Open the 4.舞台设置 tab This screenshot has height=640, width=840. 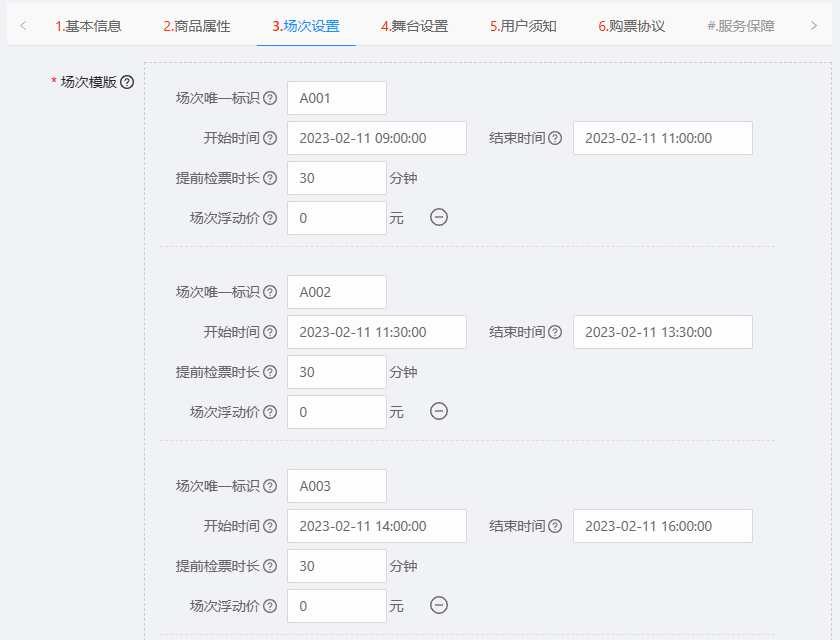[x=415, y=26]
